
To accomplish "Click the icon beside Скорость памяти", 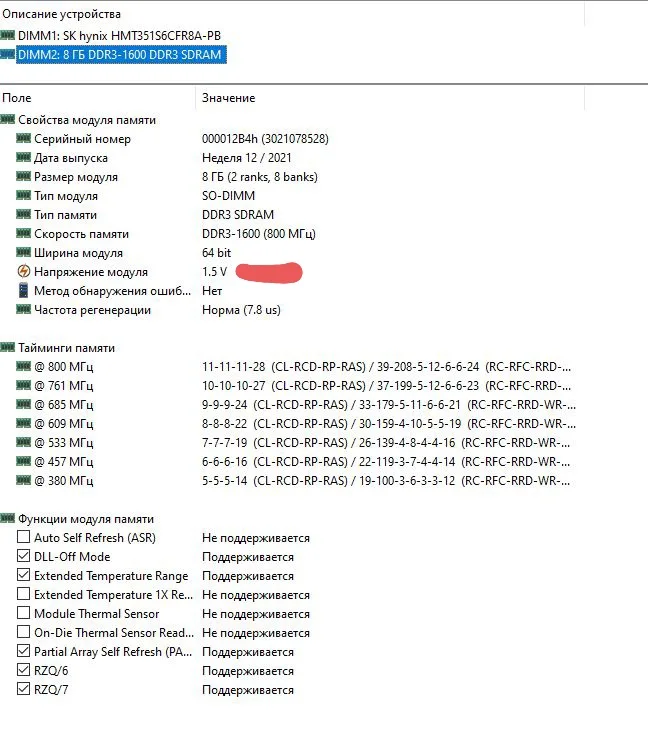I will point(23,233).
